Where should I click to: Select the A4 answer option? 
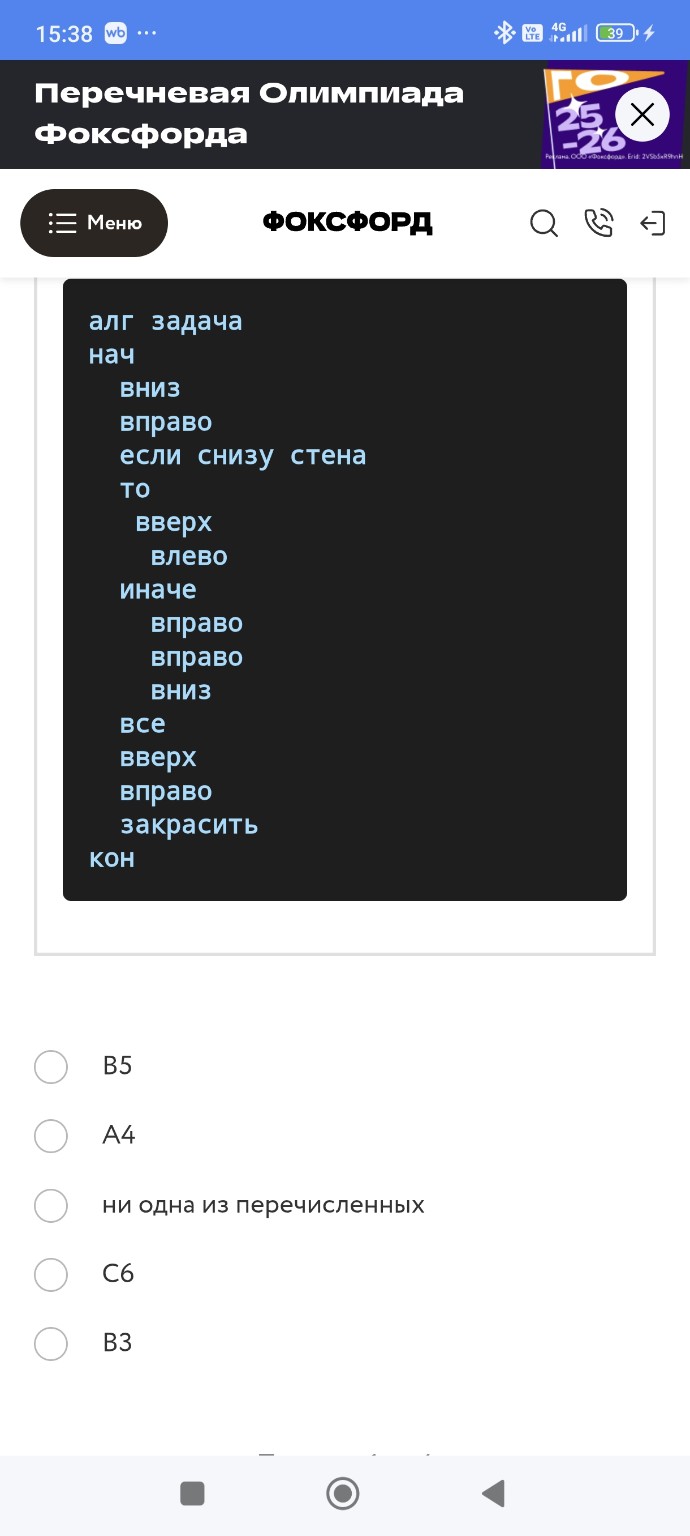tap(51, 1136)
